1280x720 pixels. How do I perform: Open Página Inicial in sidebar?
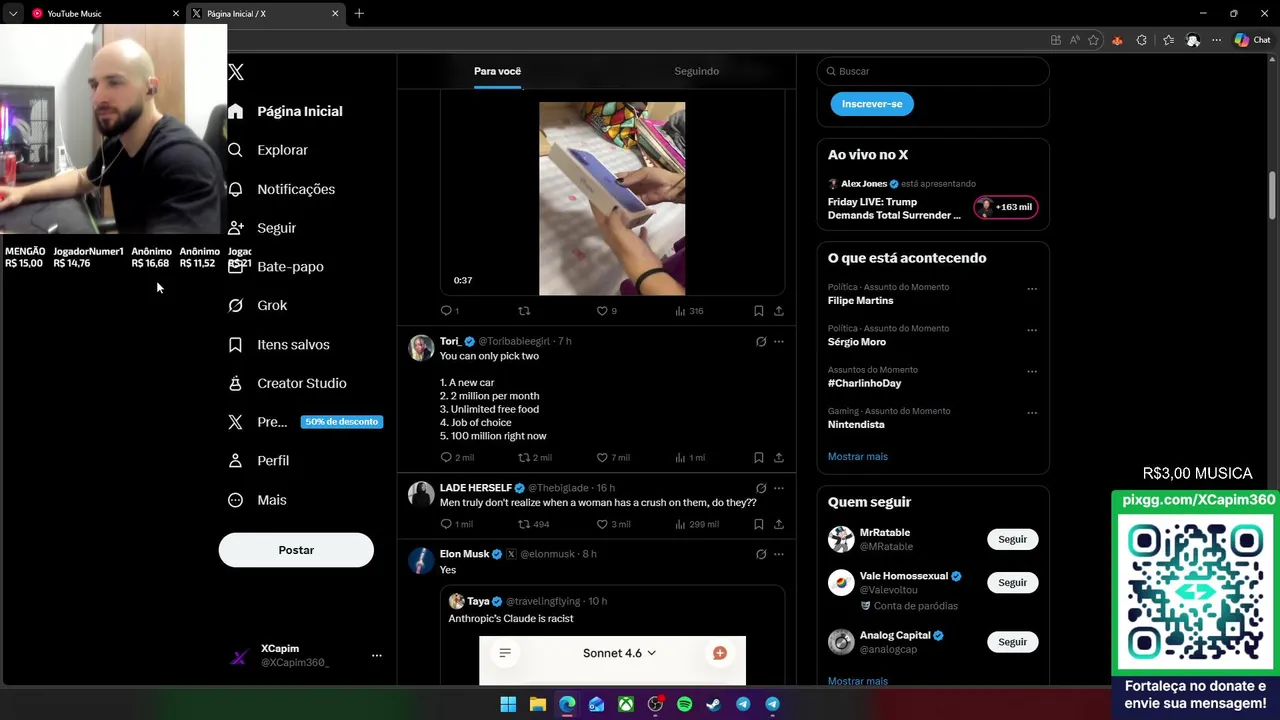click(x=285, y=112)
